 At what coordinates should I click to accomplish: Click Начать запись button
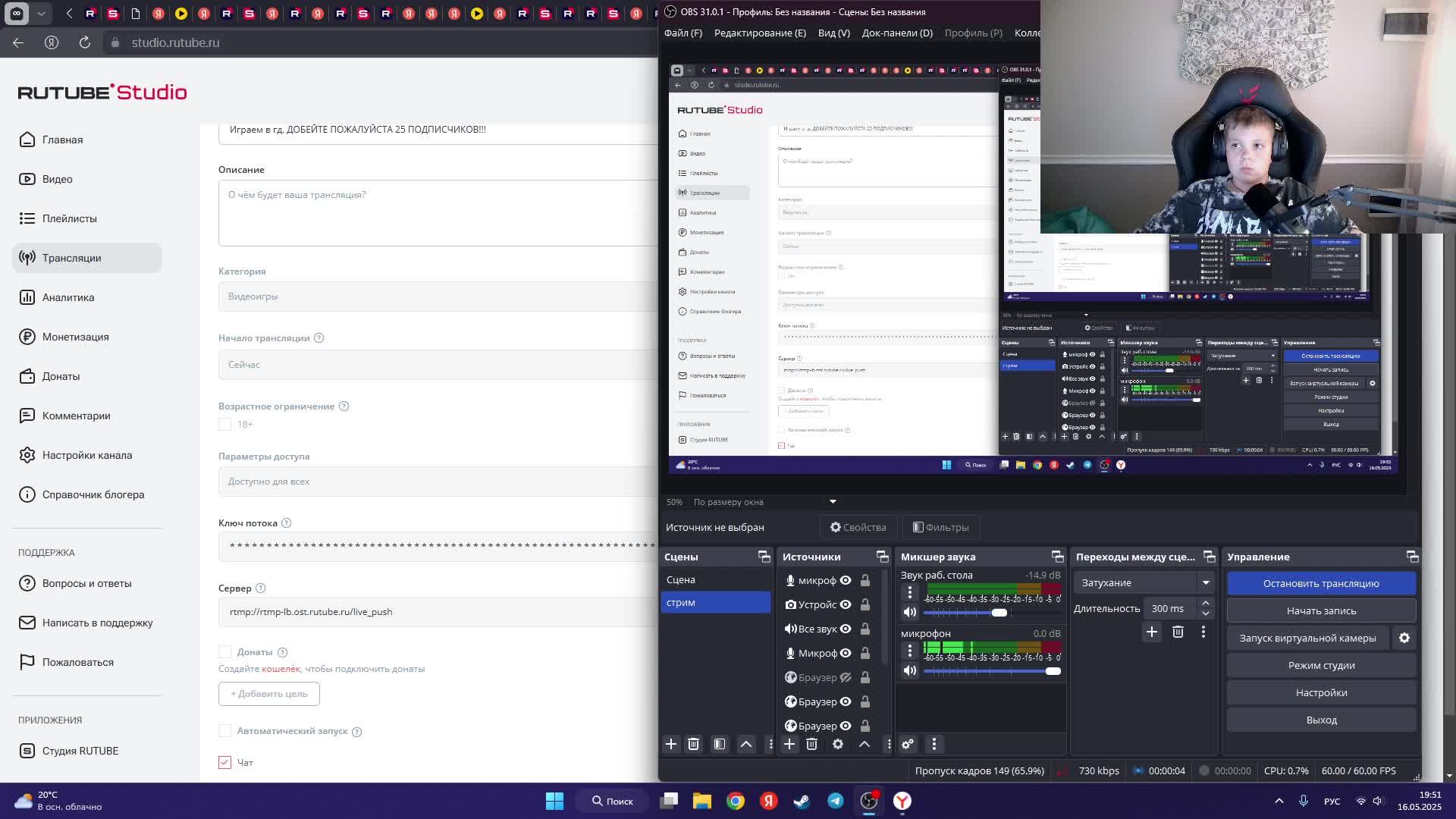pos(1321,610)
